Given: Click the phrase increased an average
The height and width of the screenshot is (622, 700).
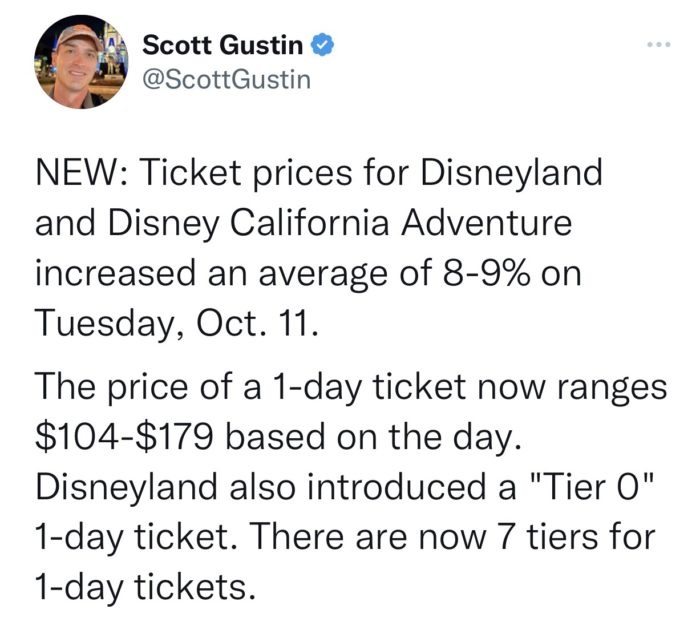Looking at the screenshot, I should 212,274.
